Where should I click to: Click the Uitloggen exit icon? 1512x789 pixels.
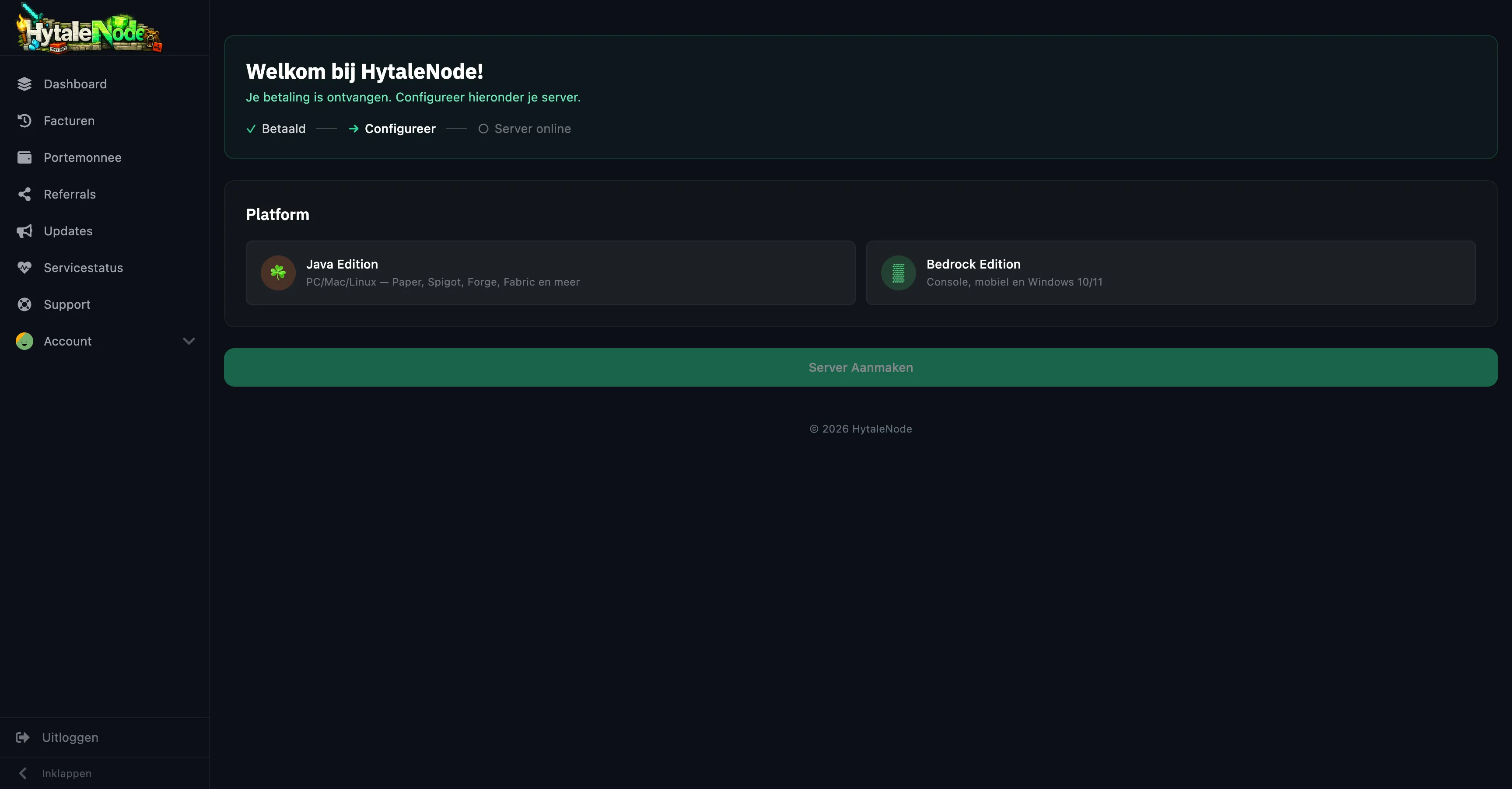pyautogui.click(x=23, y=737)
